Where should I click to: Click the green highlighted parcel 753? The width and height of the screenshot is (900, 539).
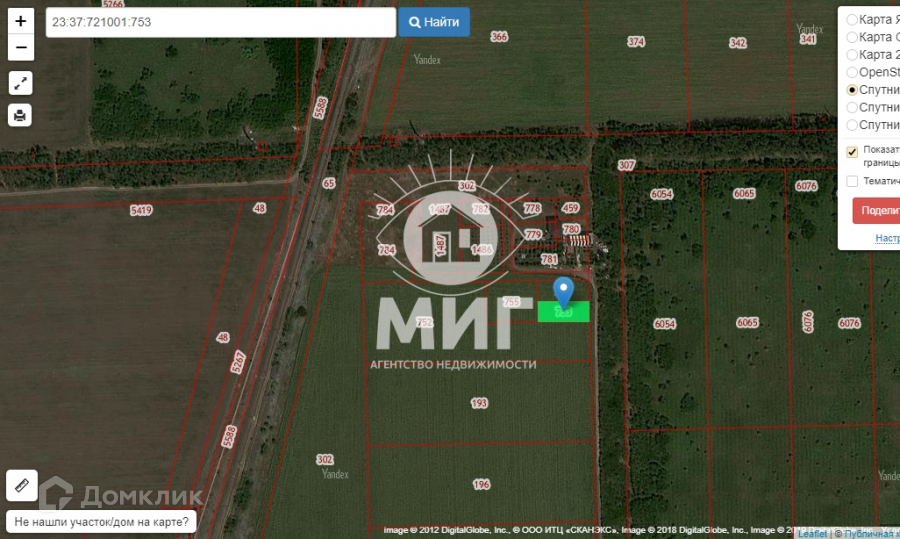(x=564, y=312)
